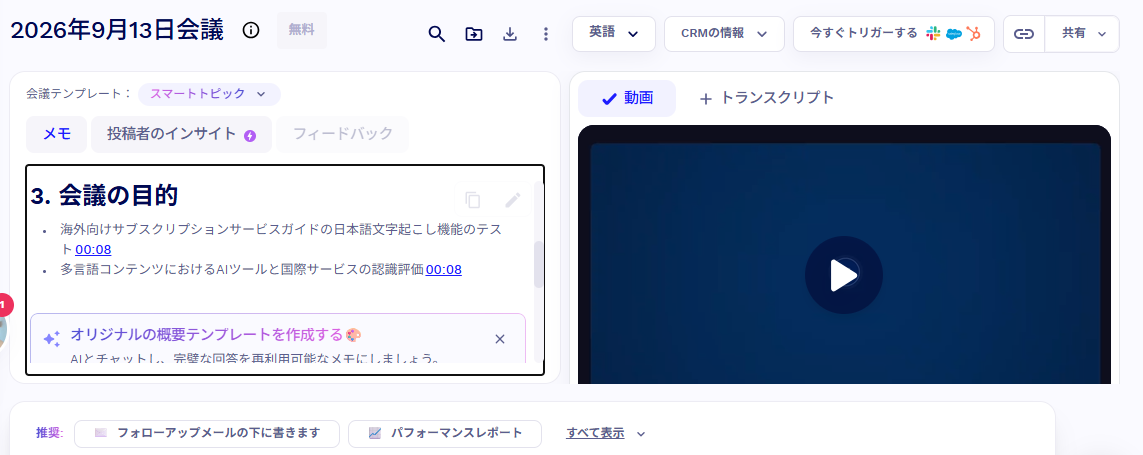Click フォローアップメールの下に書きます suggestion
Screen dimensions: 1143x455
pos(207,433)
